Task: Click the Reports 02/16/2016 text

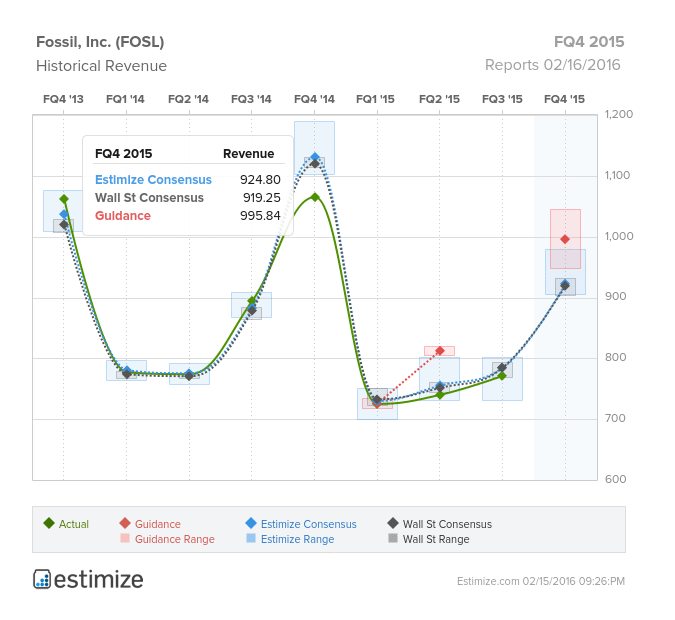Action: pyautogui.click(x=553, y=65)
